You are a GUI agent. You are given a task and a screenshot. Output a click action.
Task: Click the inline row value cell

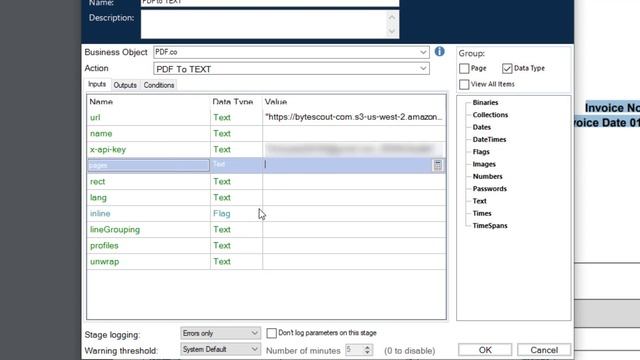click(x=354, y=213)
